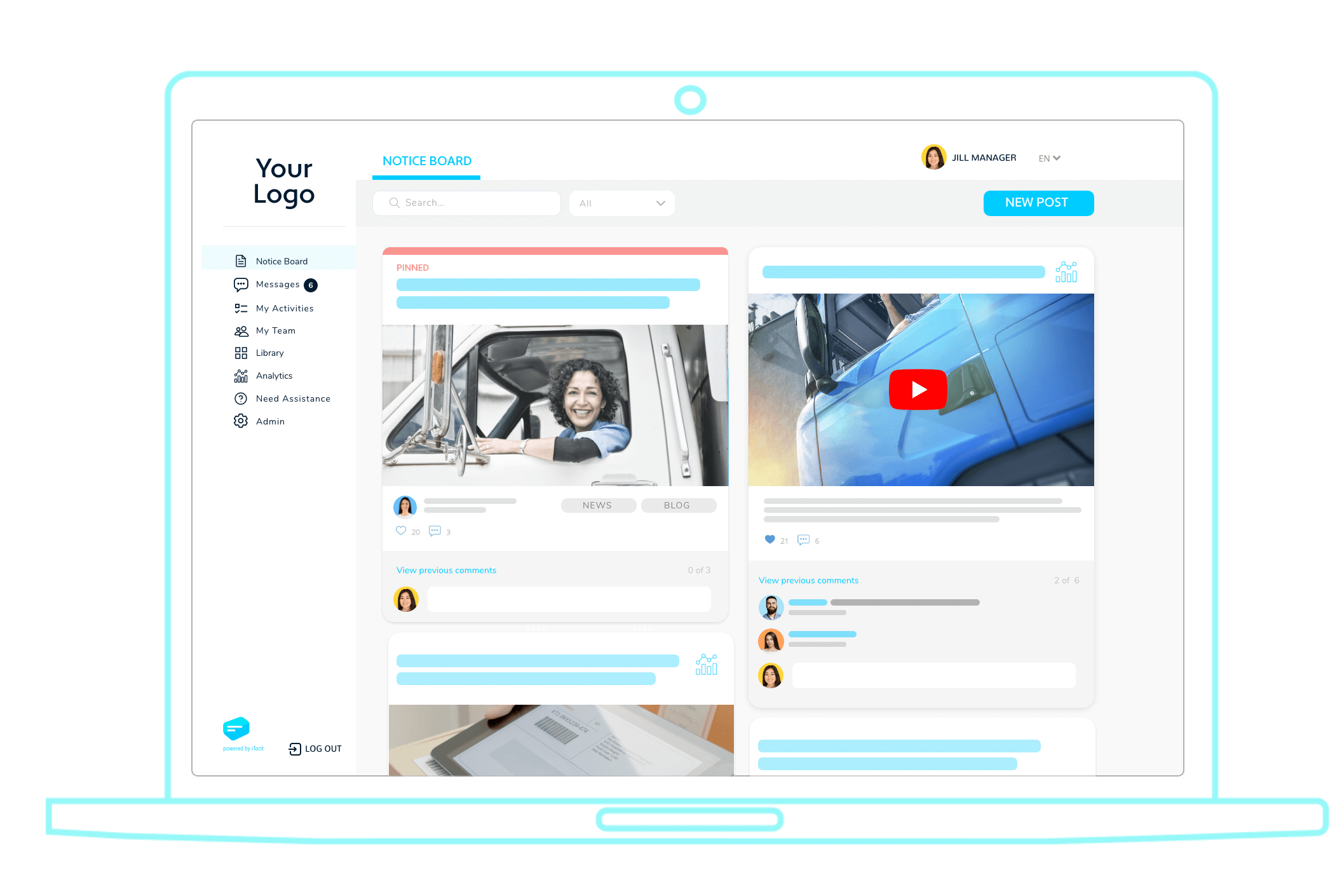Open the language selector EN dropdown

pos(1051,159)
